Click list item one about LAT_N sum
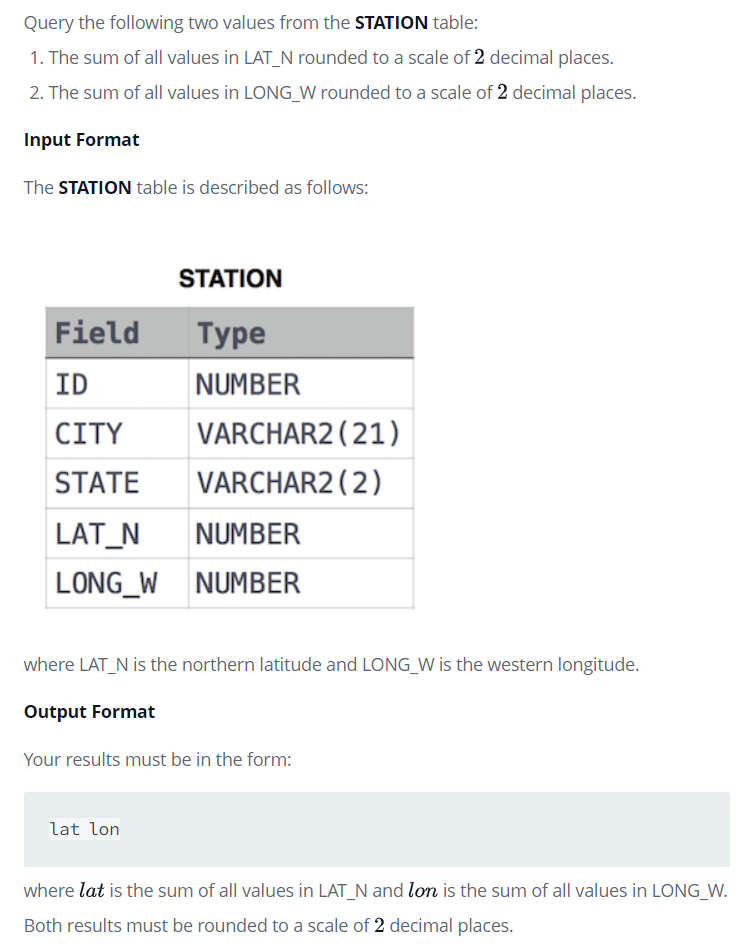Screen dimensions: 742x947 pyautogui.click(x=321, y=57)
